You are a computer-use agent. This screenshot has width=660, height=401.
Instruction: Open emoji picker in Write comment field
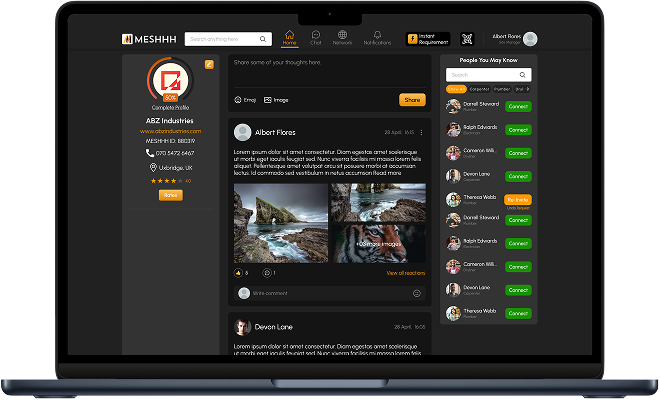(x=417, y=293)
